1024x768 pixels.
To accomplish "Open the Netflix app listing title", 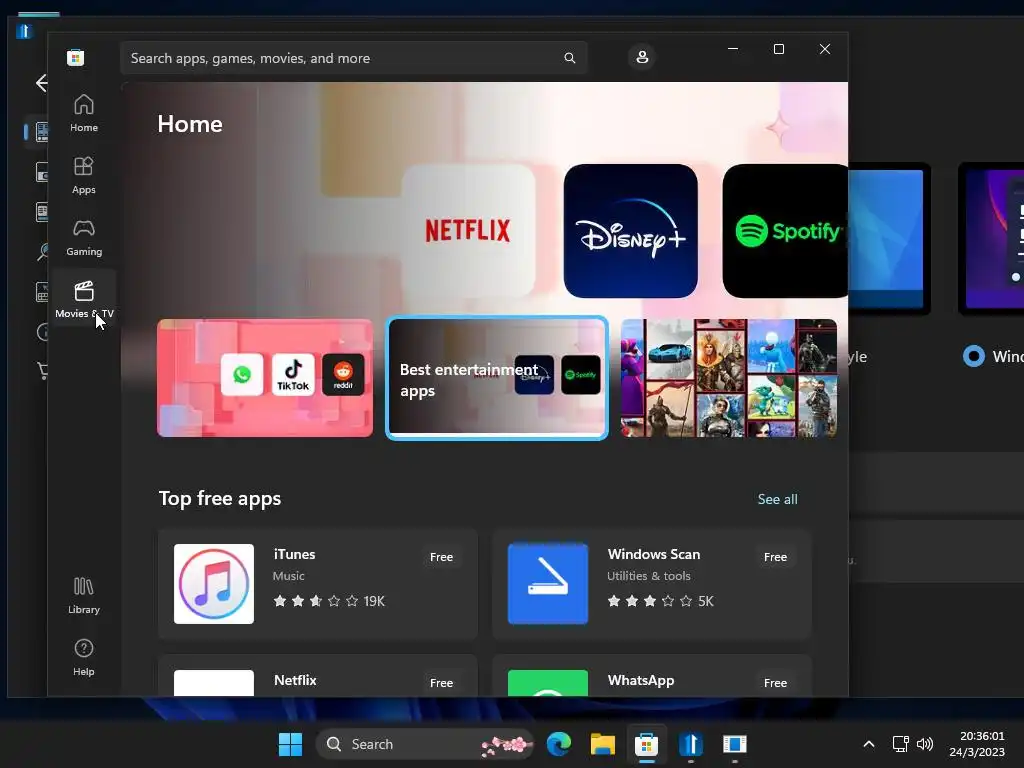I will point(295,680).
